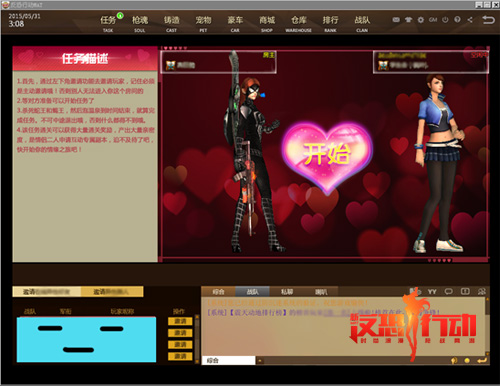The width and height of the screenshot is (500, 386).
Task: Open the 任务 TASK menu
Action: tap(108, 24)
